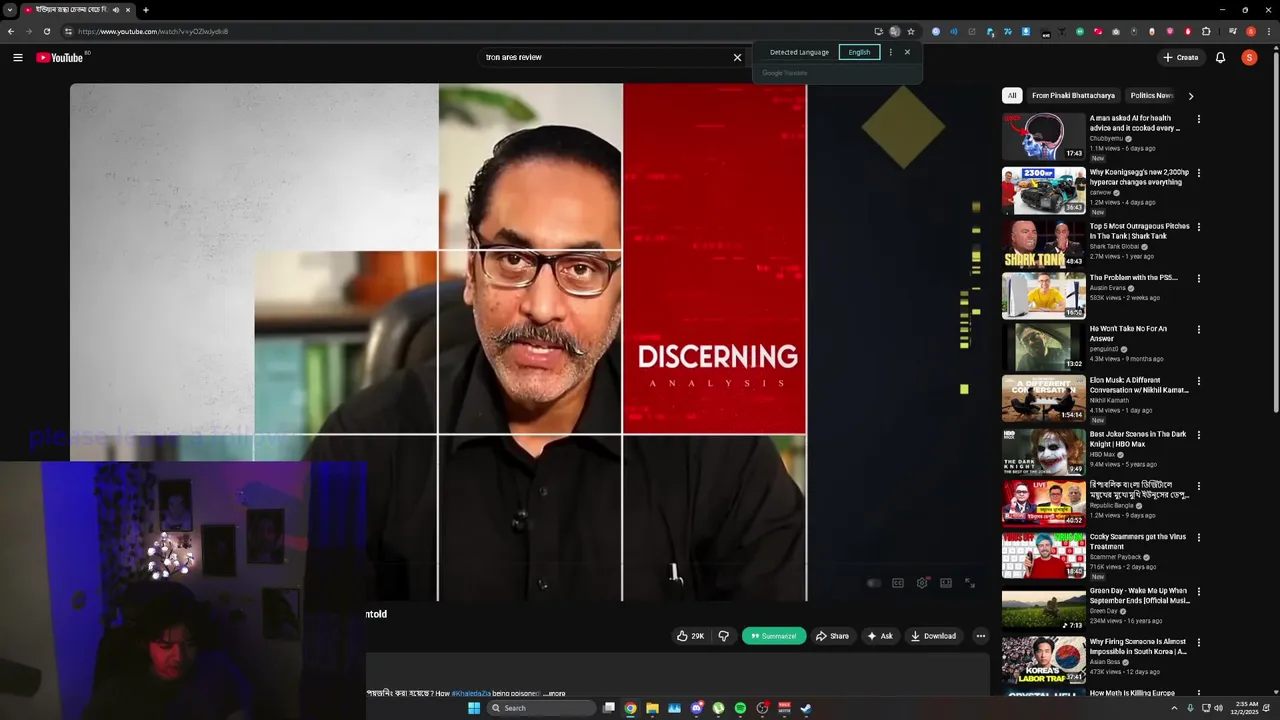Download the video

(x=933, y=636)
